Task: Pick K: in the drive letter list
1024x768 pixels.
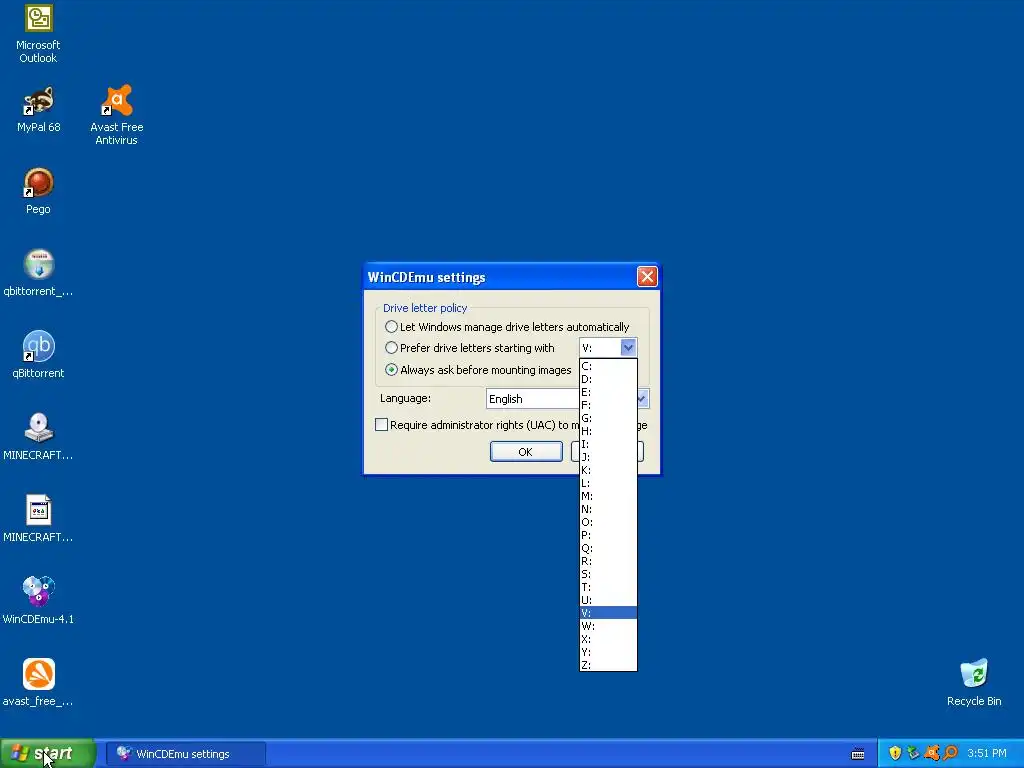Action: point(608,470)
